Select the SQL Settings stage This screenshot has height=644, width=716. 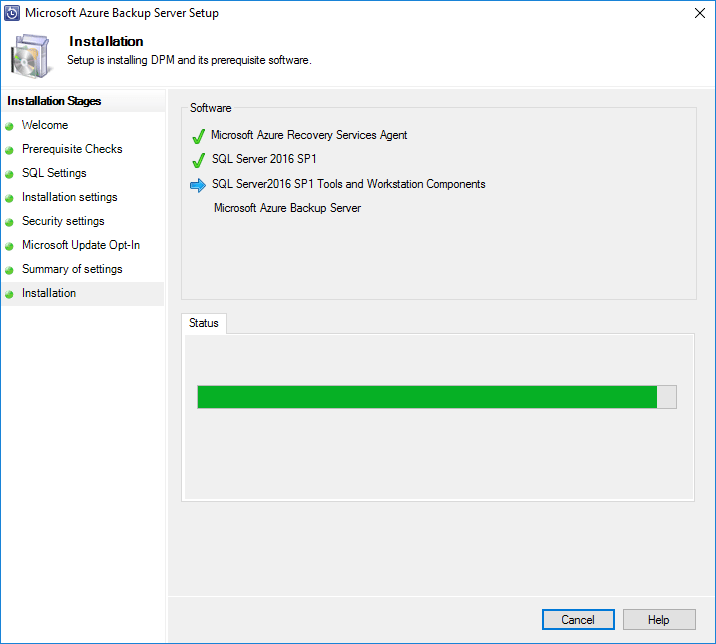[x=54, y=173]
